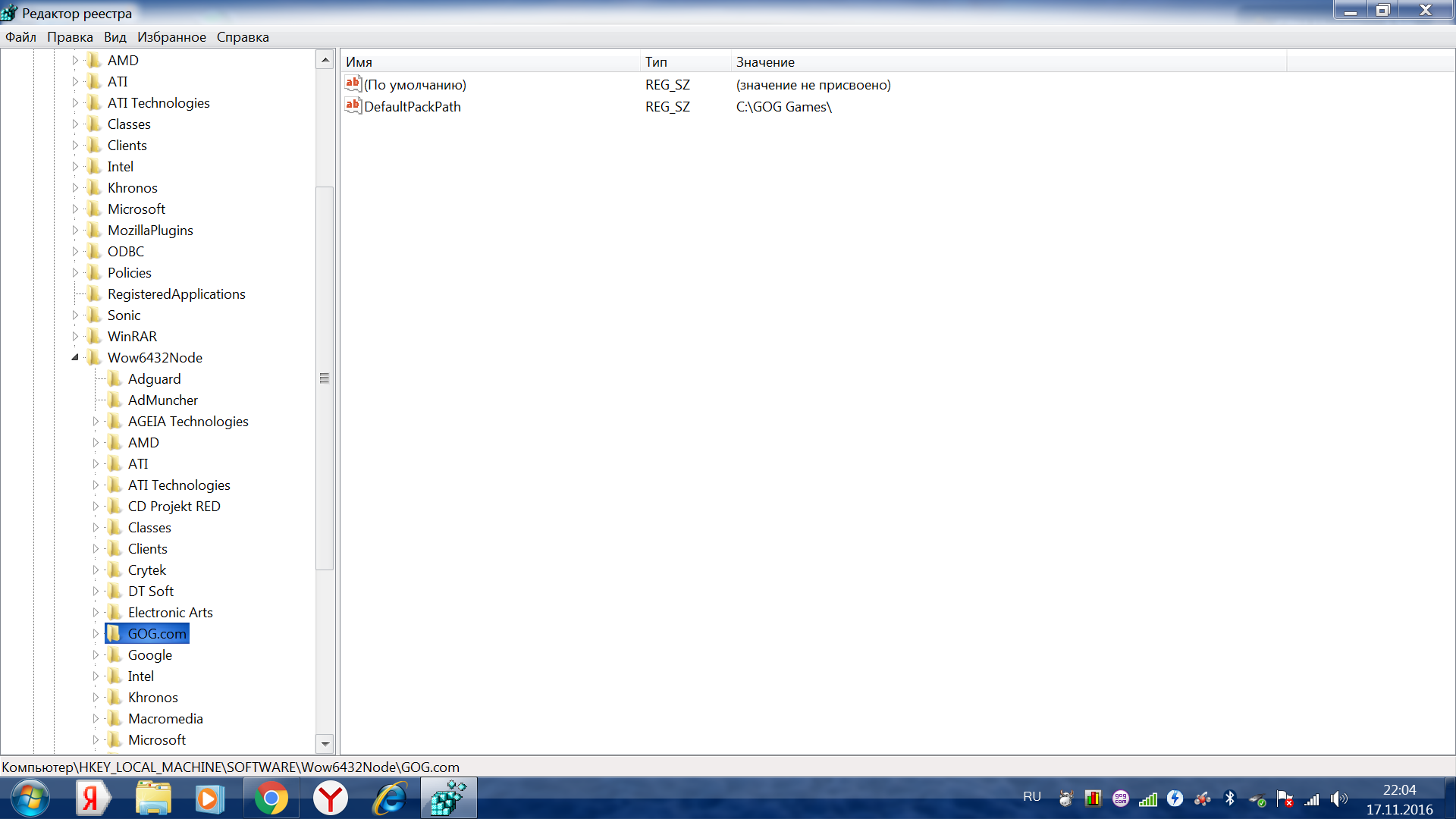Expand the Sonic tree node

pyautogui.click(x=75, y=315)
